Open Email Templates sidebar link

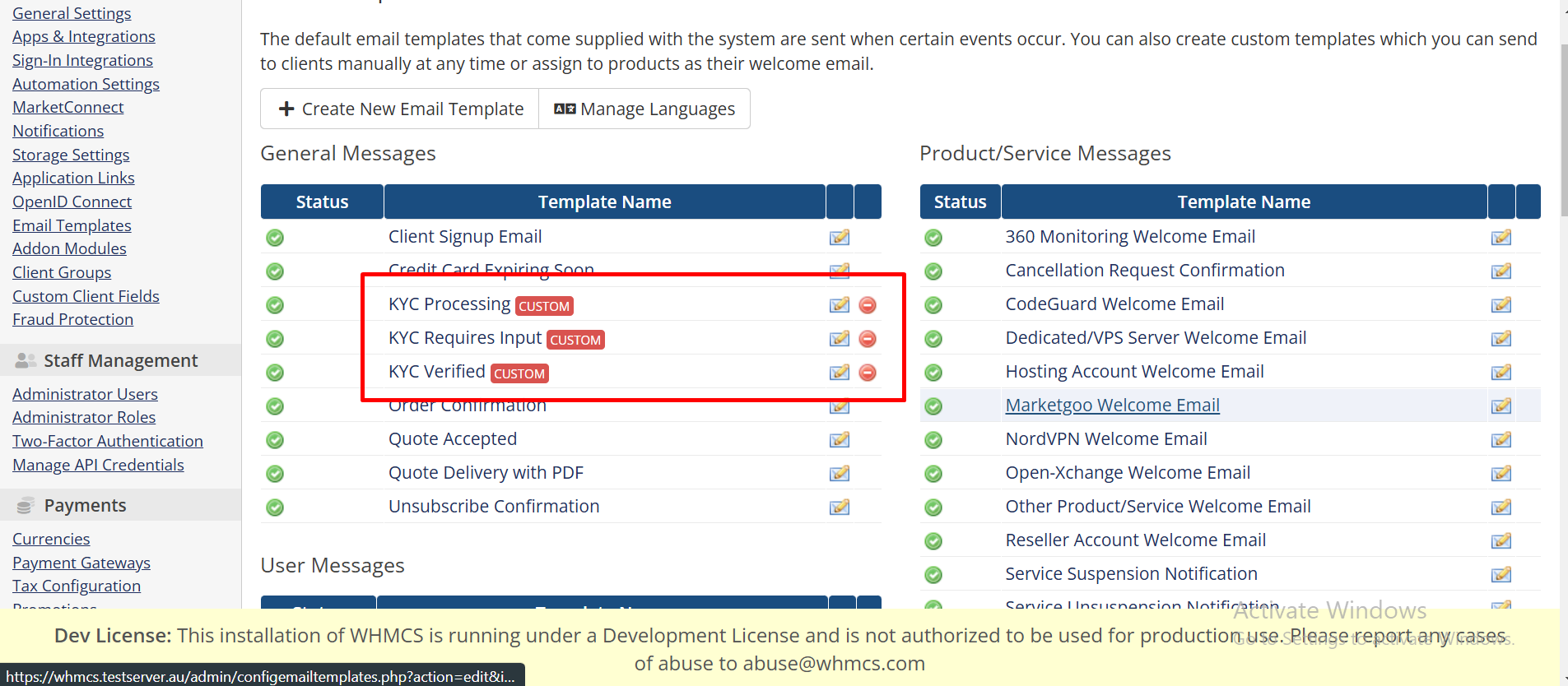click(x=72, y=226)
